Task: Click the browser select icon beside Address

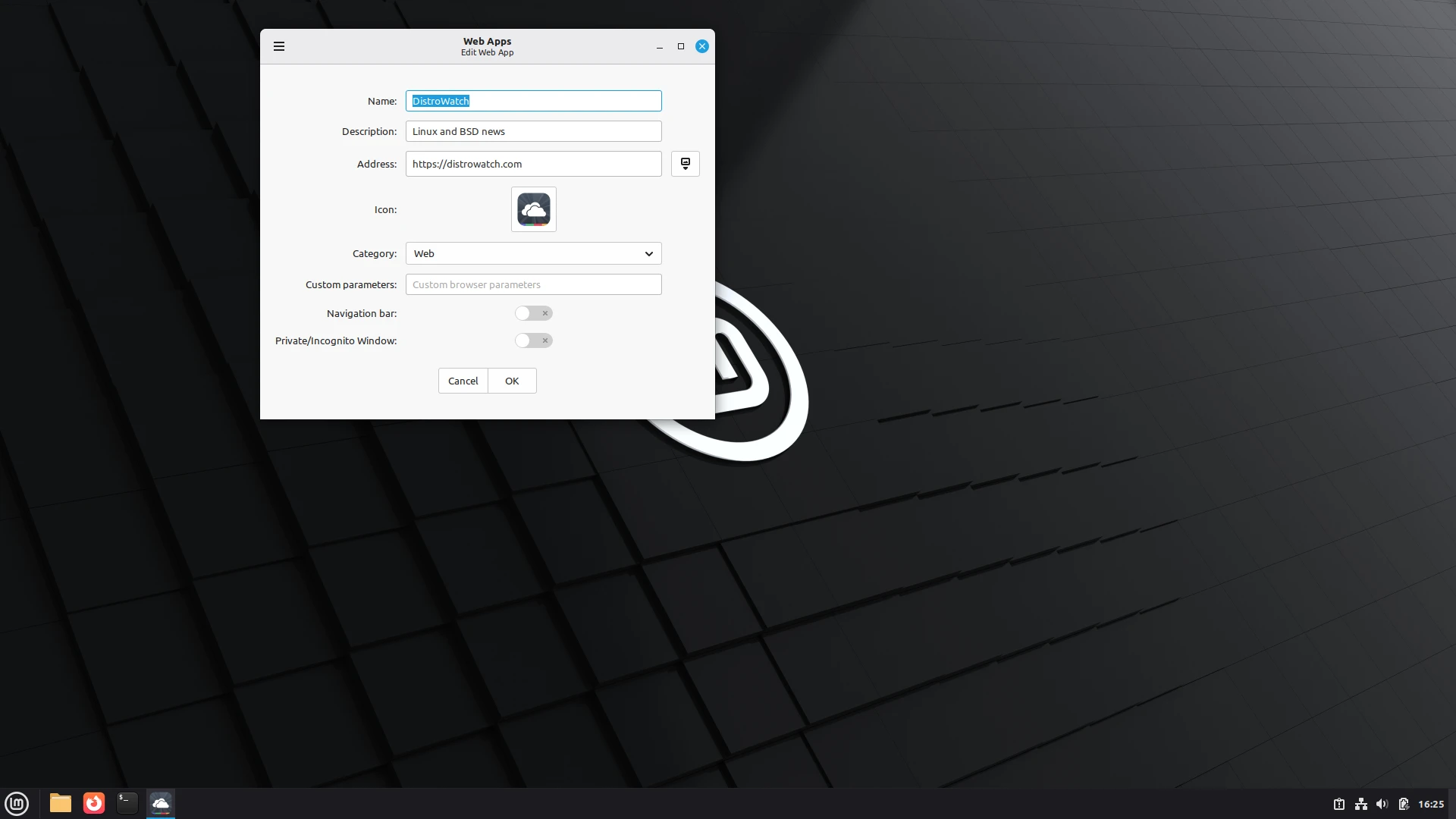Action: 685,163
